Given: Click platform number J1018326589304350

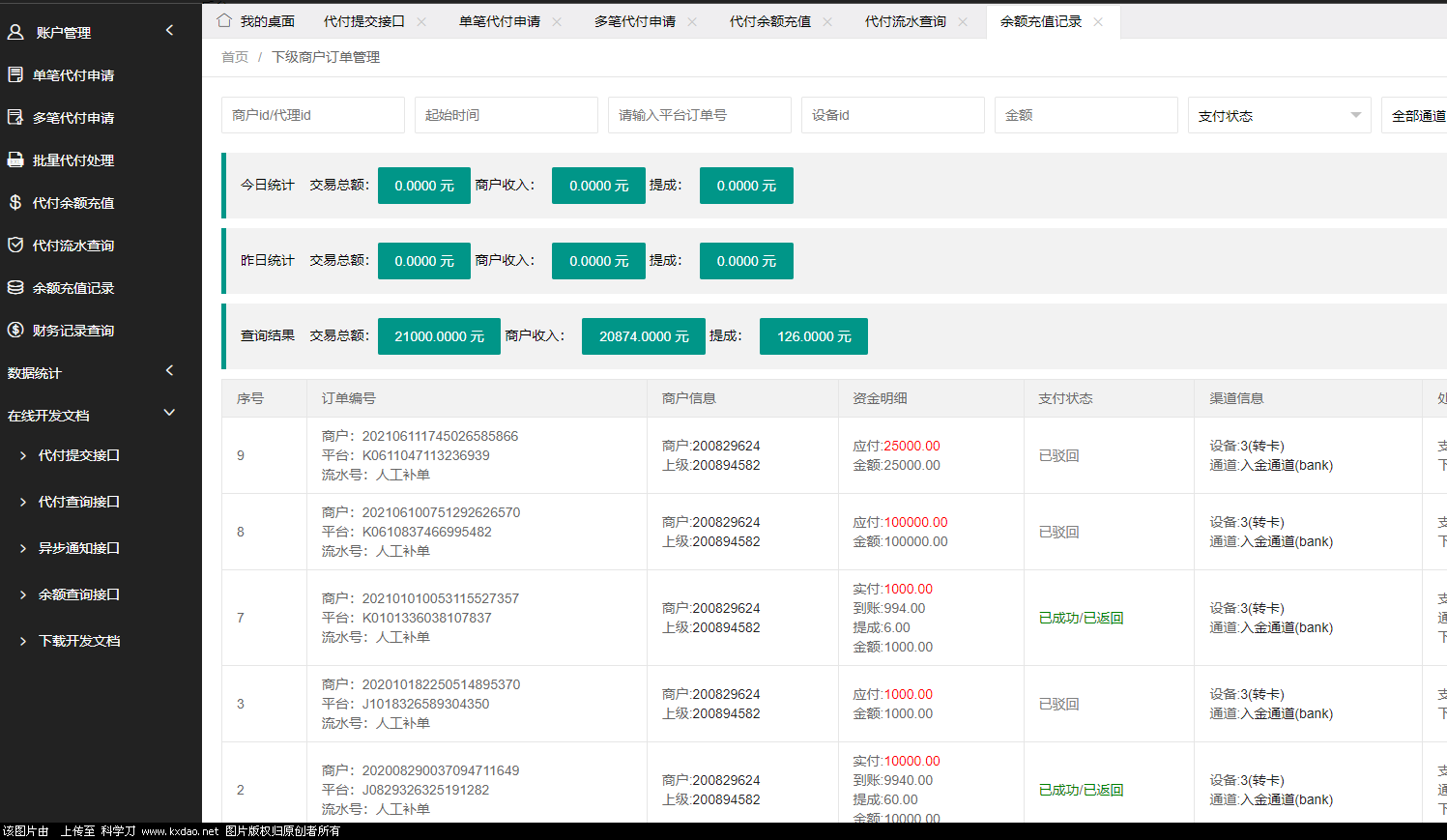Looking at the screenshot, I should point(425,704).
